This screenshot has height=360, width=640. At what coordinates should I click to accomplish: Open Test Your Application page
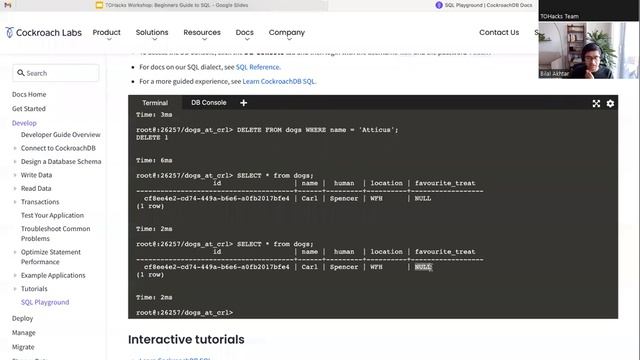52,216
